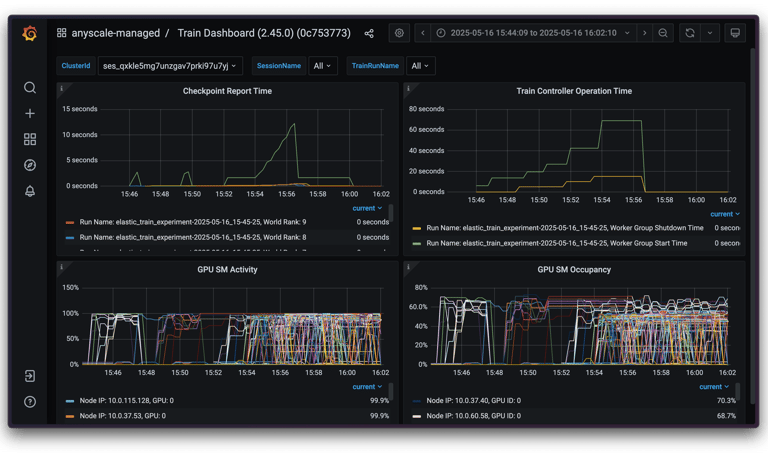Click the Grafana logo icon
The width and height of the screenshot is (768, 457).
point(30,33)
